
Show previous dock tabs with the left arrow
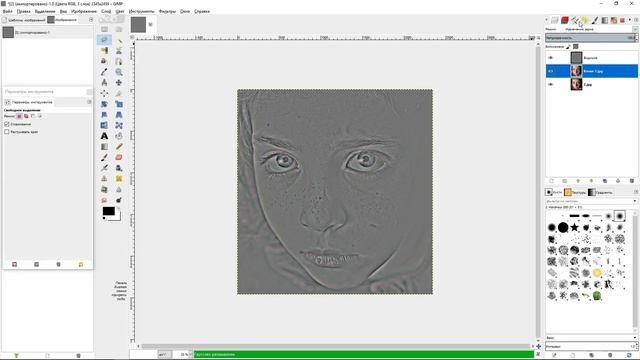(547, 20)
